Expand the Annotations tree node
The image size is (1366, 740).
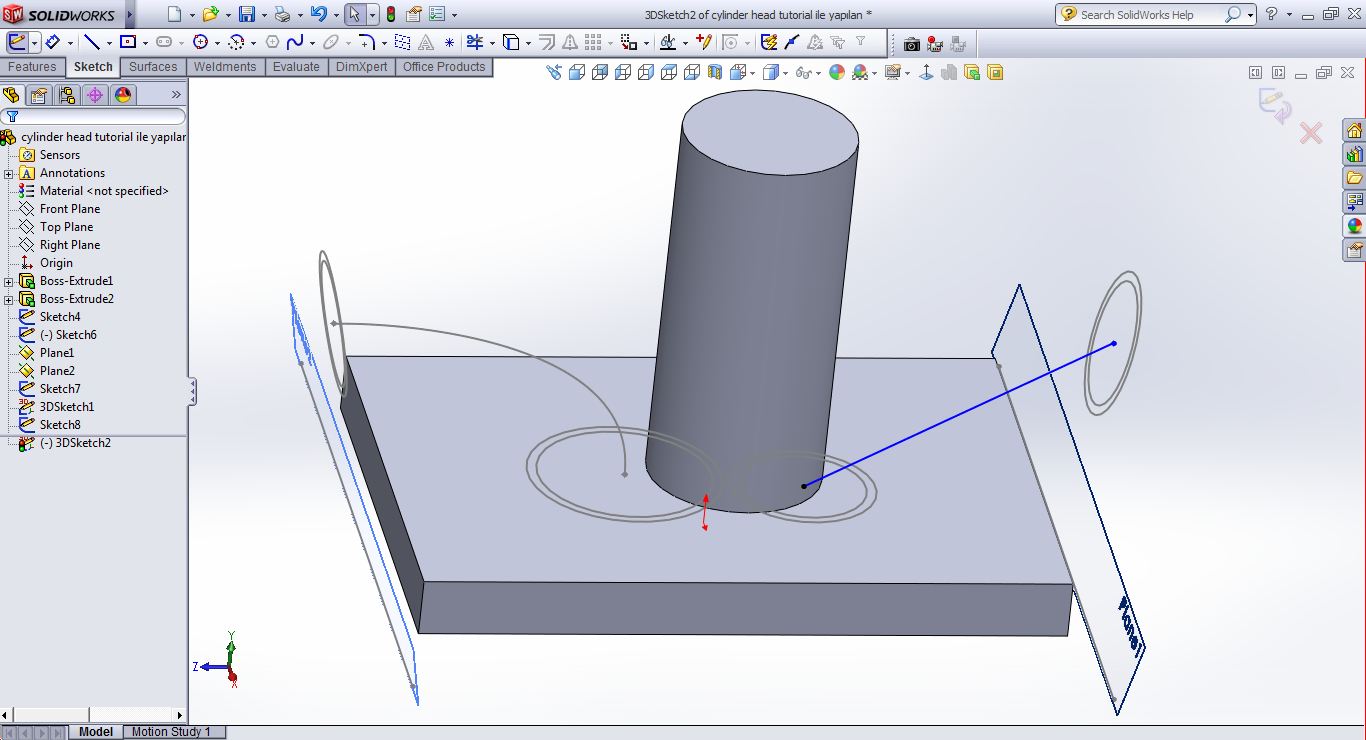[x=9, y=173]
